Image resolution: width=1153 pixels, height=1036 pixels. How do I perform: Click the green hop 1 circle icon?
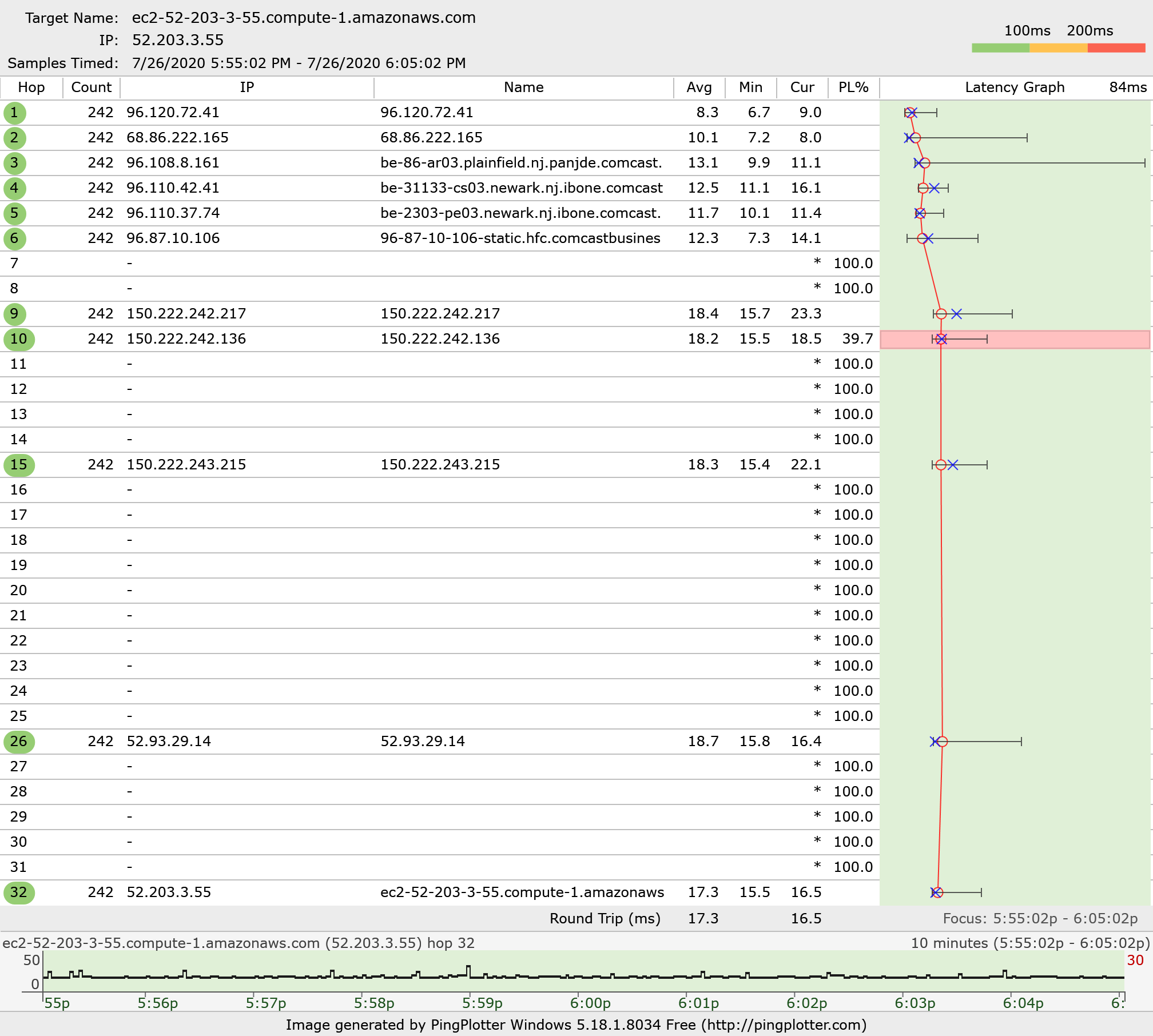click(14, 113)
